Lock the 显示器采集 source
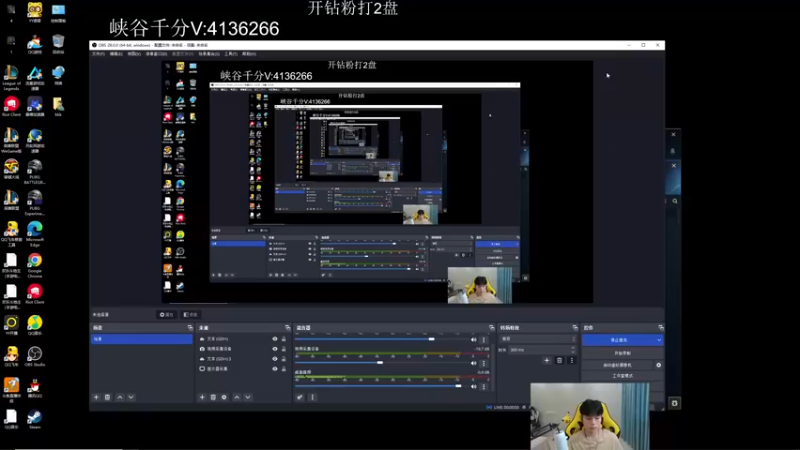This screenshot has width=800, height=450. [284, 369]
